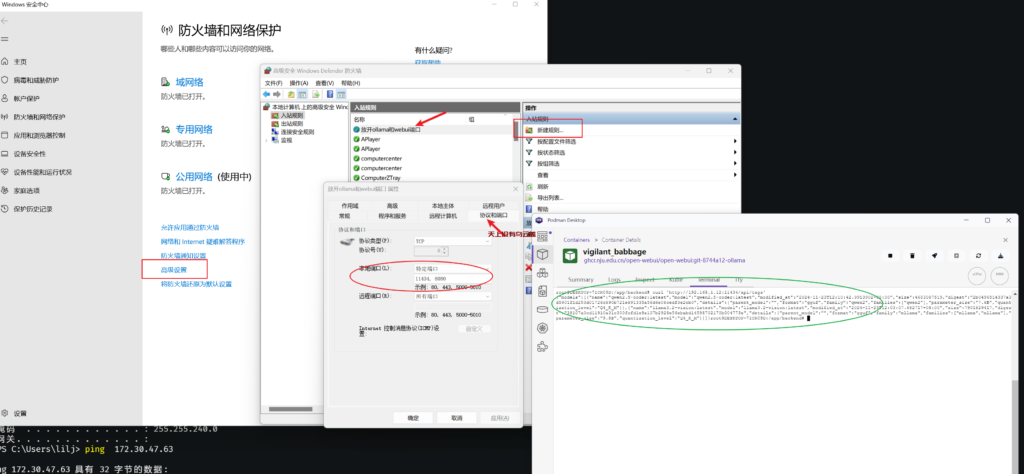This screenshot has width=1024, height=474.
Task: Click 确定 in the properties dialog
Action: pos(413,418)
